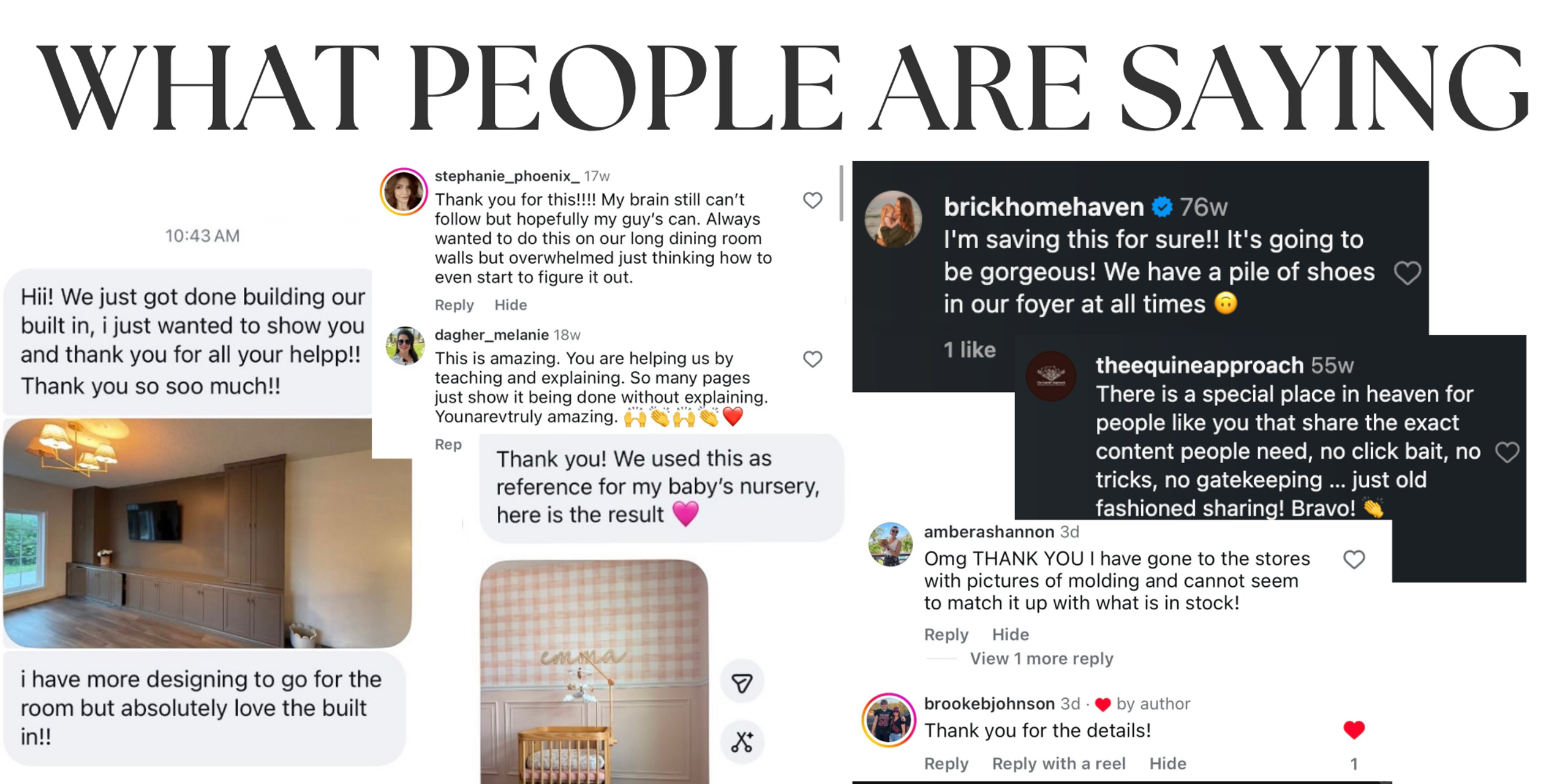Screen dimensions: 1568x784
Task: Open stephanie_phoenix_'s profile picture
Action: point(404,191)
